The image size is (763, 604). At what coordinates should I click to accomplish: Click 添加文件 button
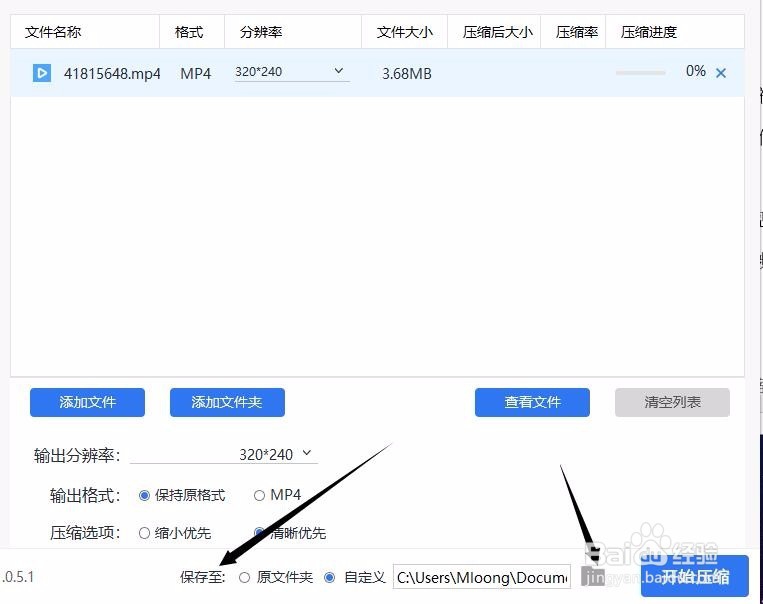tap(88, 402)
